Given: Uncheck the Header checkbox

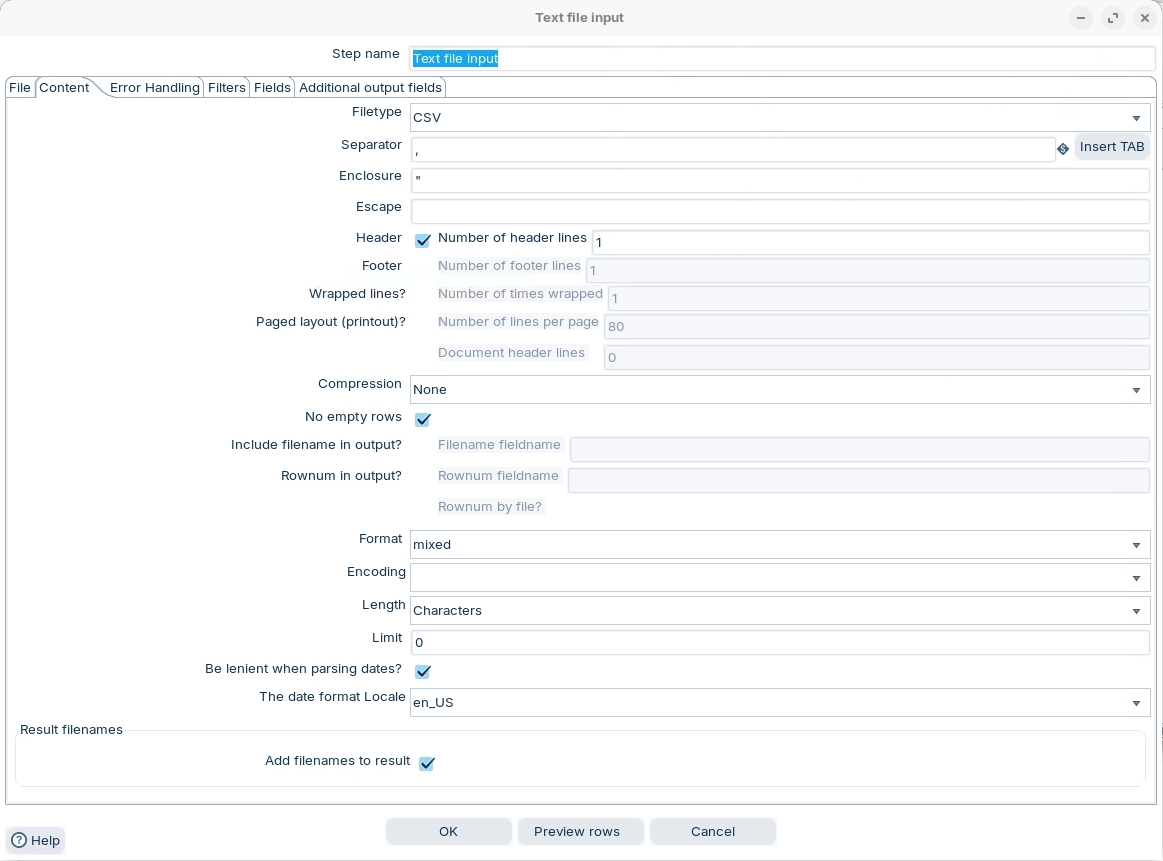Looking at the screenshot, I should (x=423, y=241).
